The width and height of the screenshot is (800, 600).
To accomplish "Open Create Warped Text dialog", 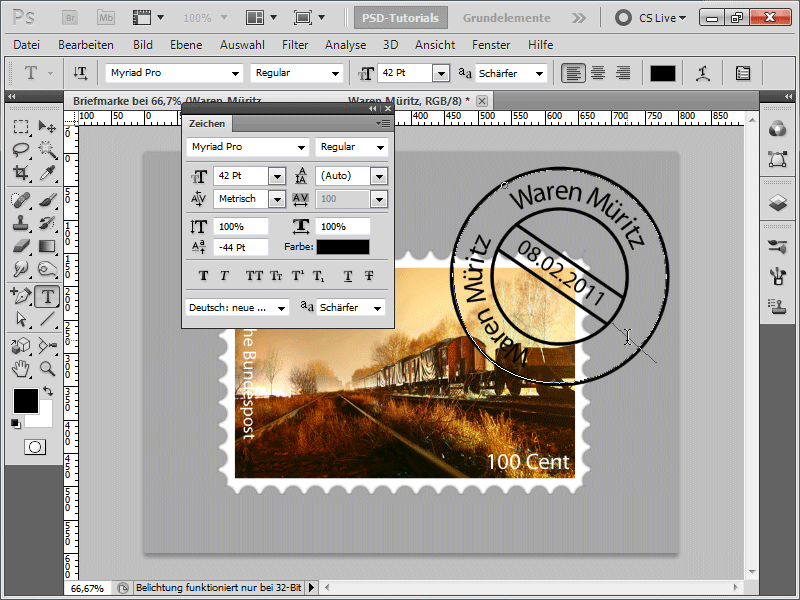I will (x=704, y=73).
